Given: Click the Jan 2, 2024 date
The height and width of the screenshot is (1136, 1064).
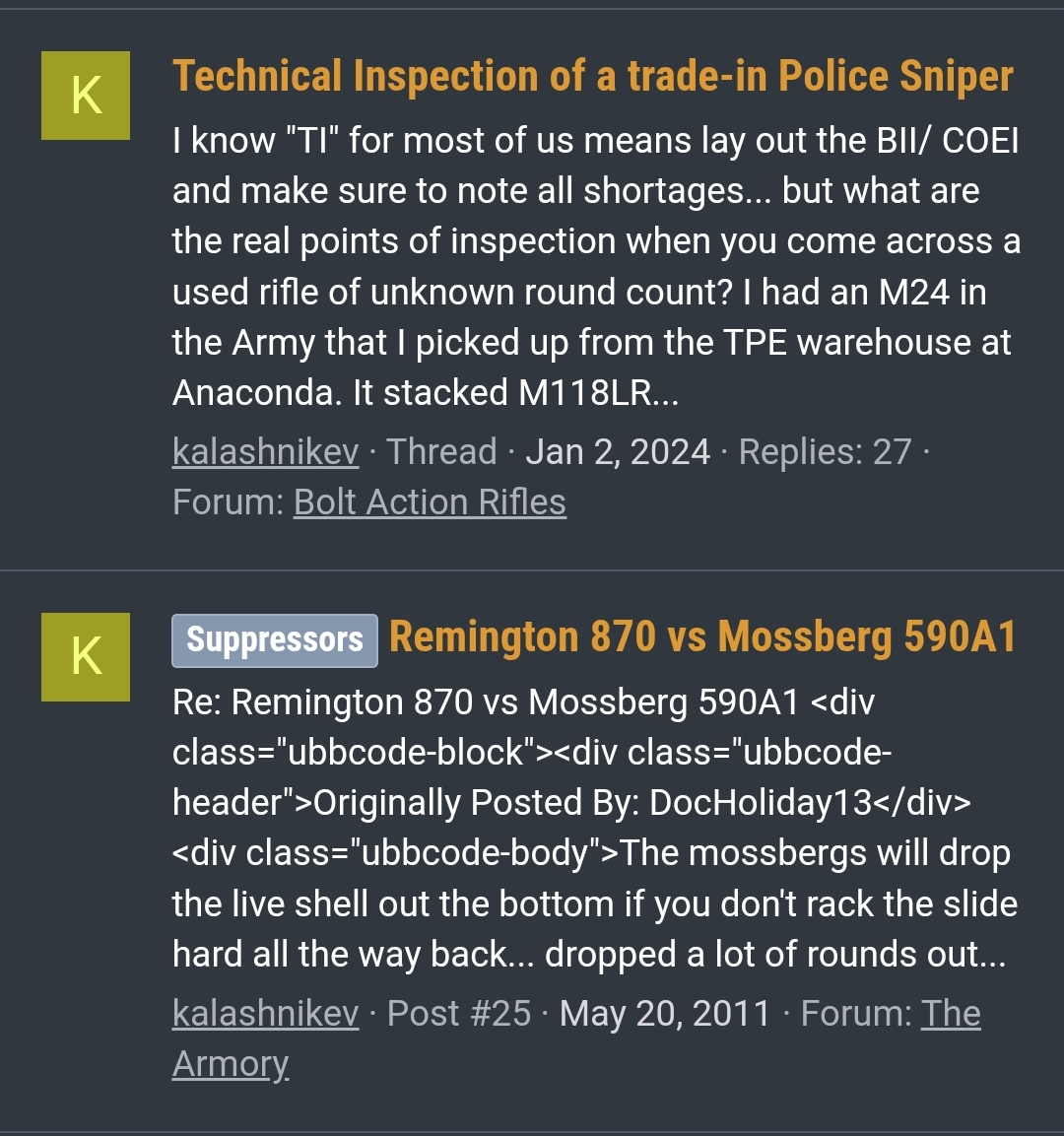Looking at the screenshot, I should click(x=618, y=452).
